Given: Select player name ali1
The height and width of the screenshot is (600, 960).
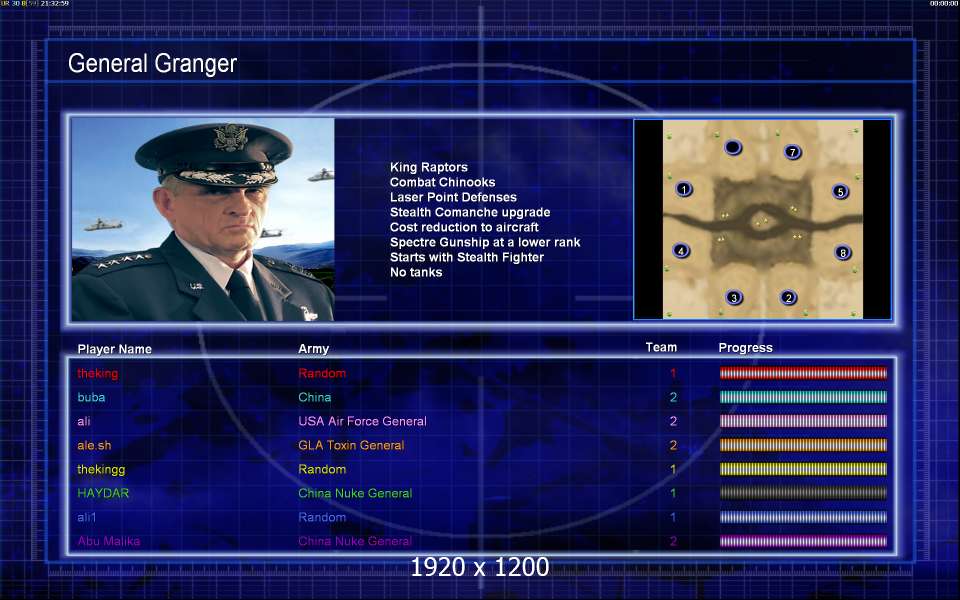Looking at the screenshot, I should tap(86, 517).
